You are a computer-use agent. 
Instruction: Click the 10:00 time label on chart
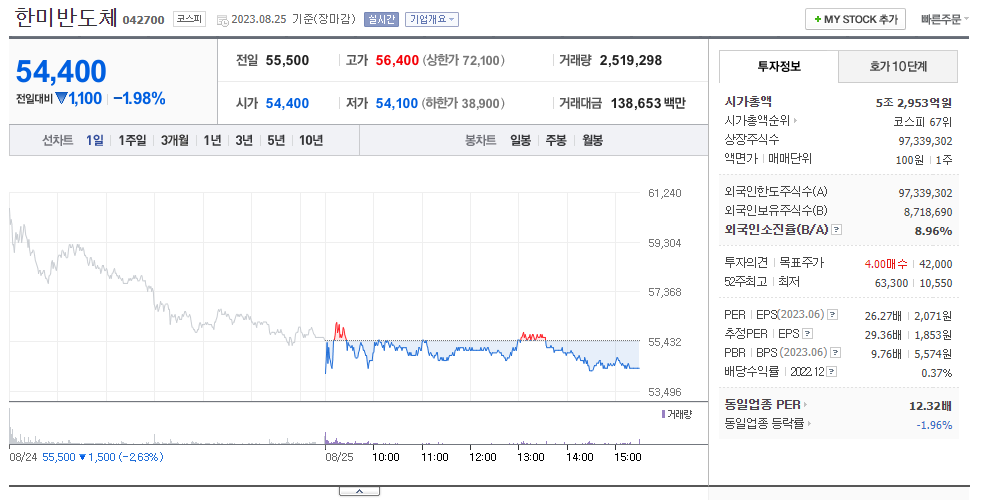(x=386, y=457)
